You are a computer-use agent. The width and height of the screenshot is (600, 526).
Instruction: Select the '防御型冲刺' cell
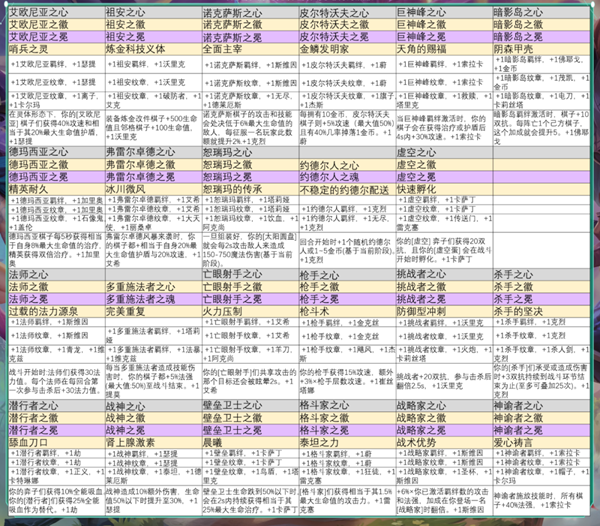pos(444,311)
